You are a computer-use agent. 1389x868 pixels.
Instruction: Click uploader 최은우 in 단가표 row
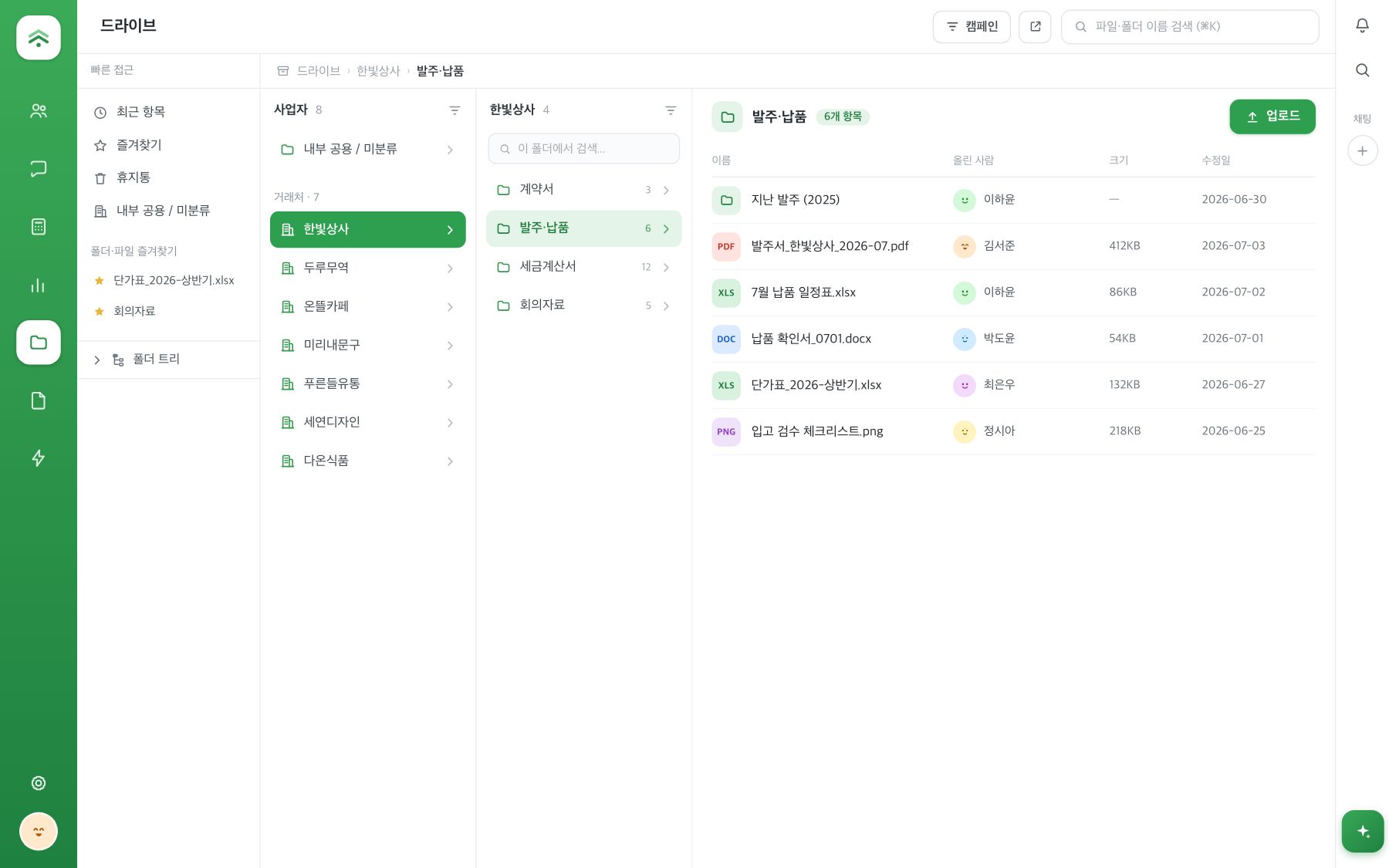pos(984,385)
